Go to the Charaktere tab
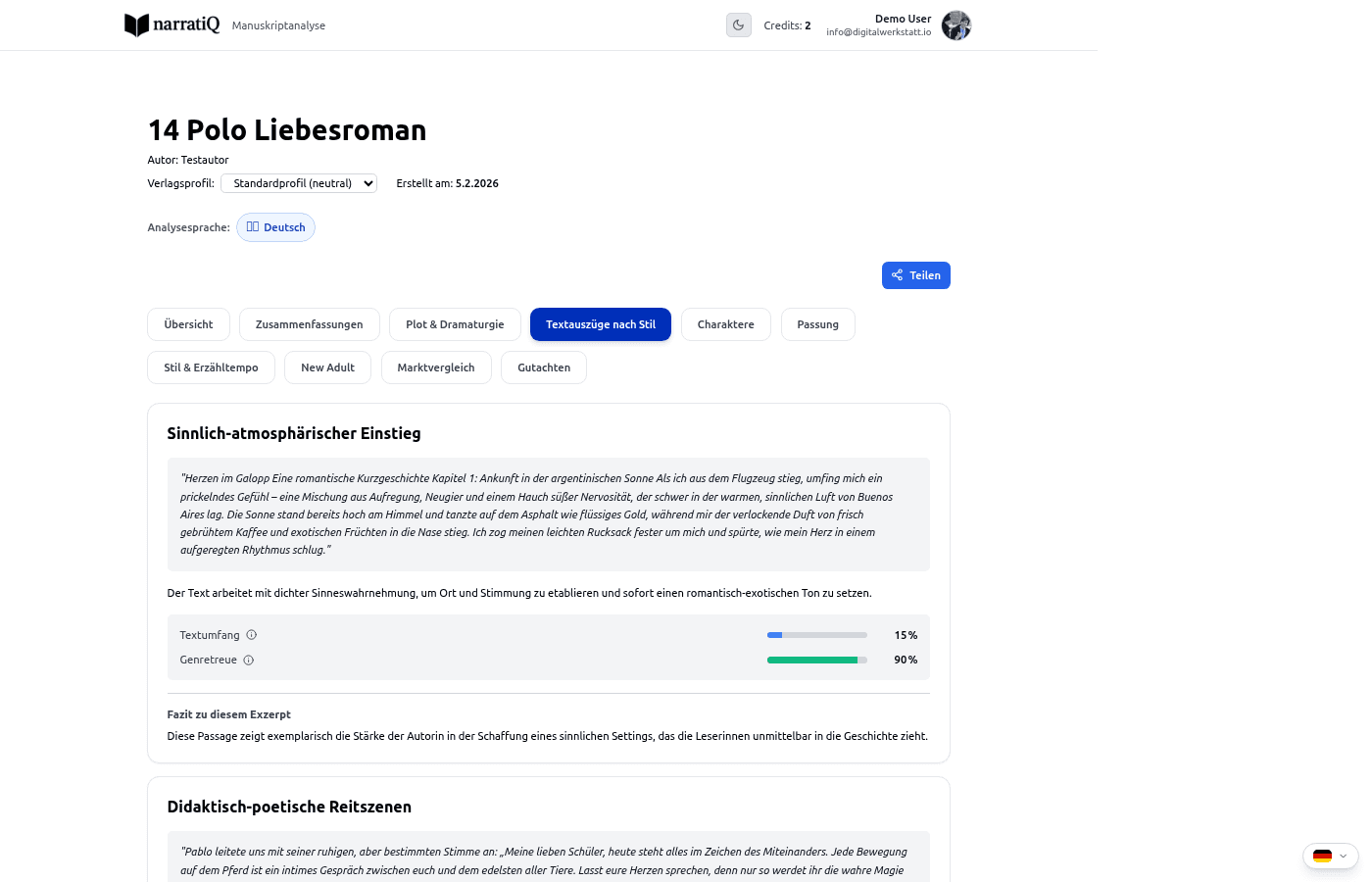Screen dimensions: 1372x882 725,324
